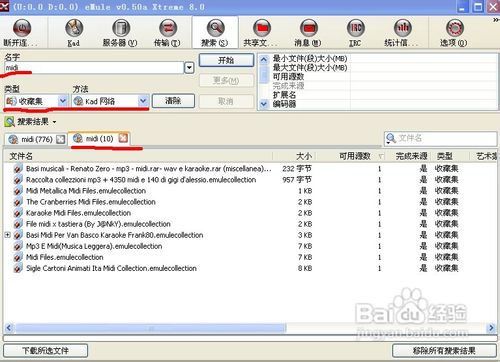The image size is (500, 362).
Task: Click the Start (开始) button
Action: [x=226, y=60]
